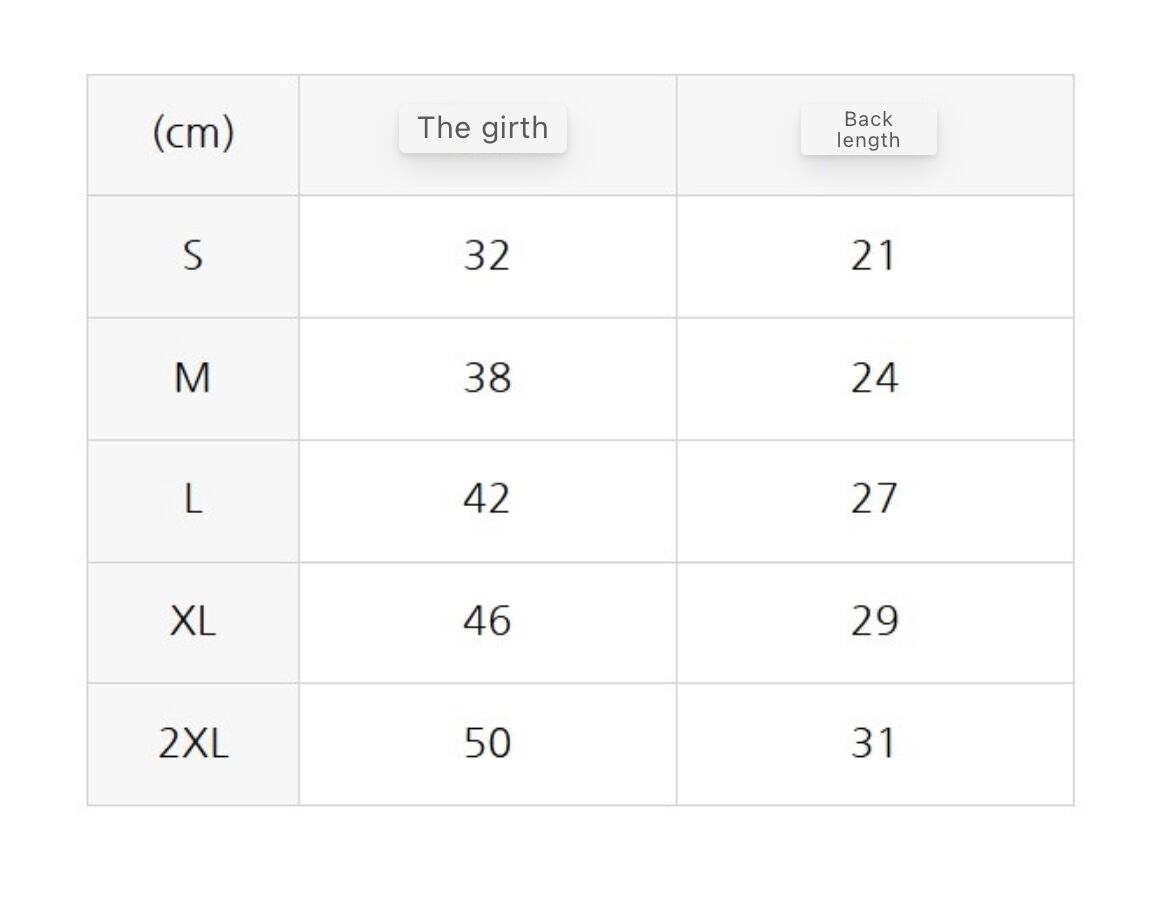
Task: Click the word "Back" in header label
Action: point(868,119)
